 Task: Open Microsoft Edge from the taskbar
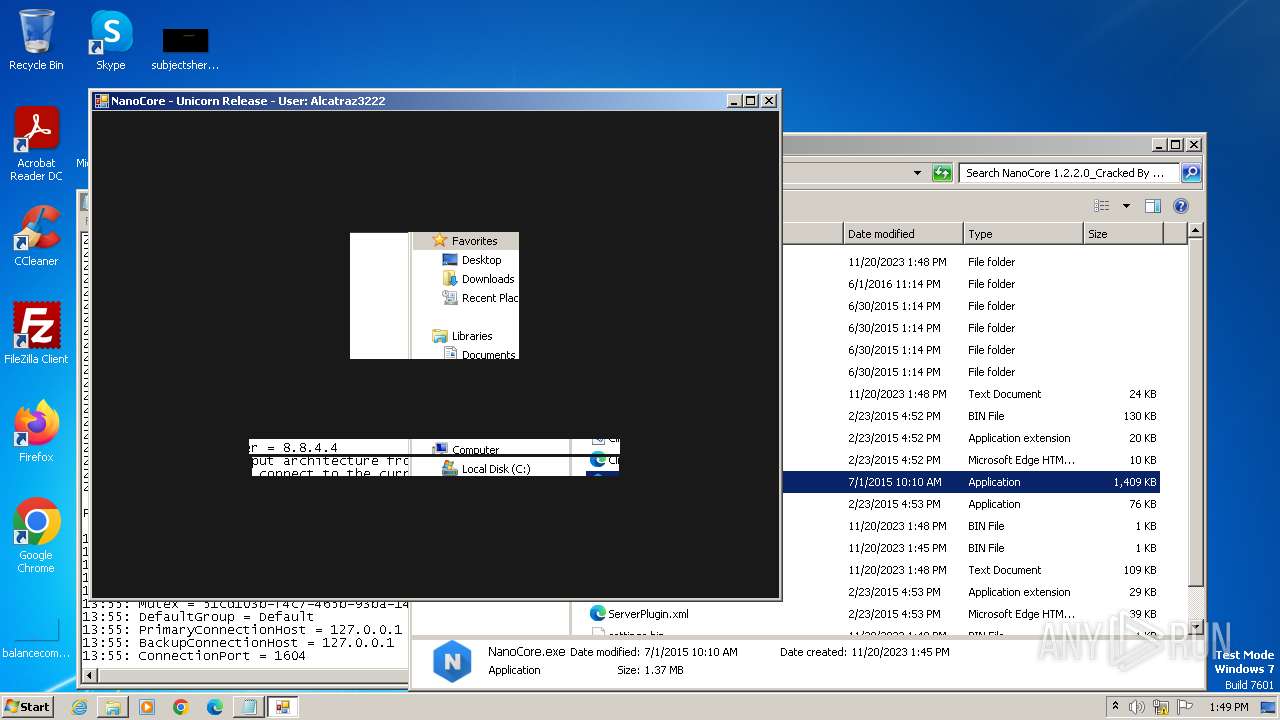(215, 707)
